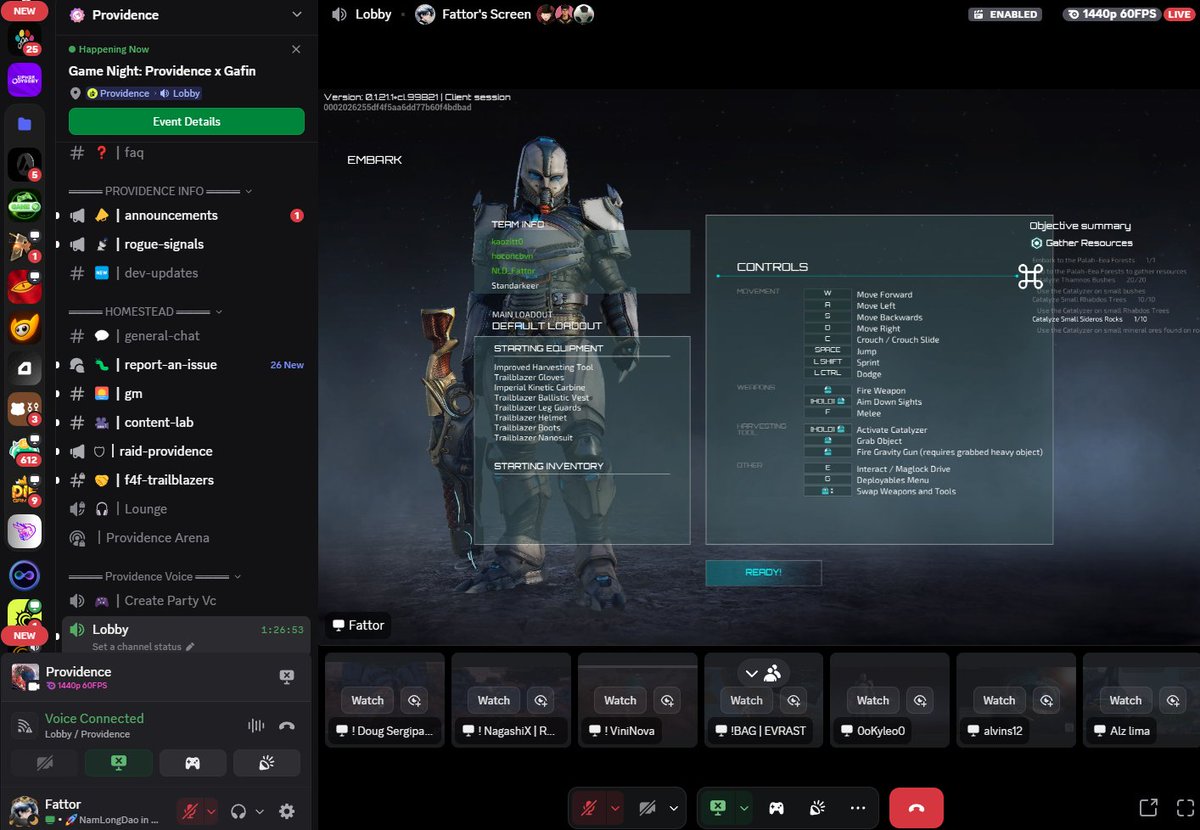Click the speaker icon beside Lobby header
The width and height of the screenshot is (1200, 830).
click(x=340, y=15)
